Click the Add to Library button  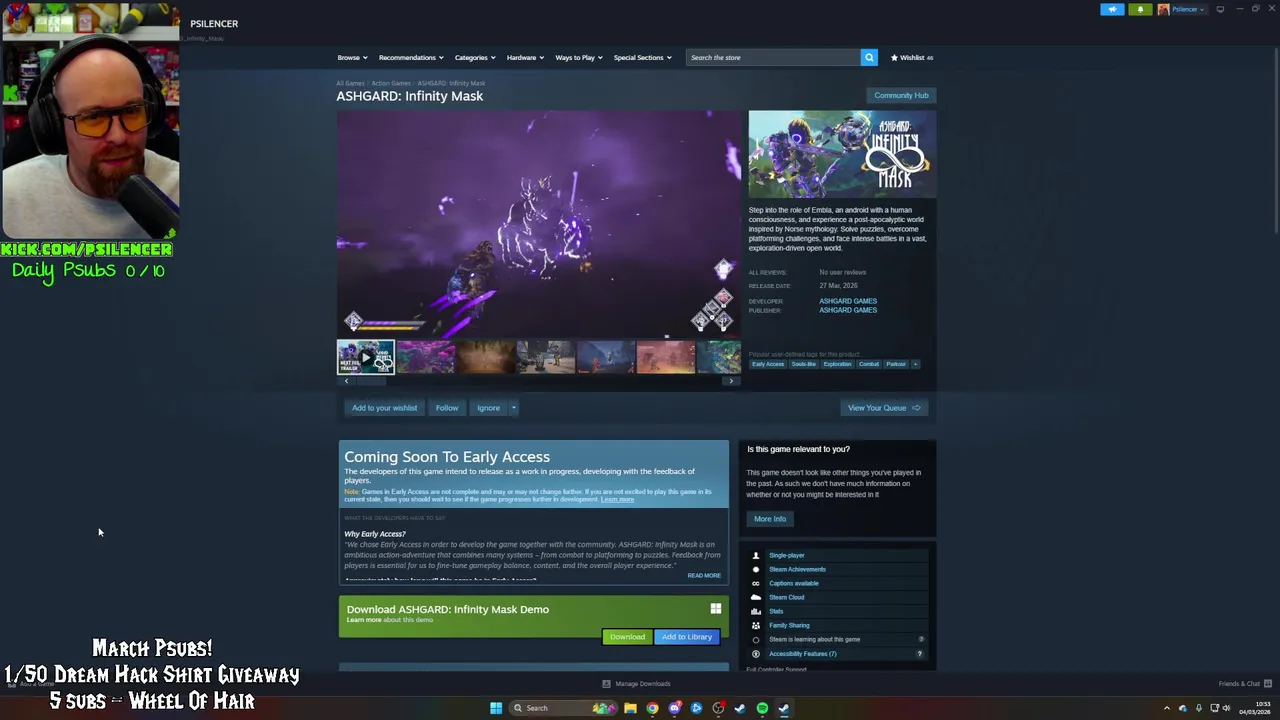(687, 637)
